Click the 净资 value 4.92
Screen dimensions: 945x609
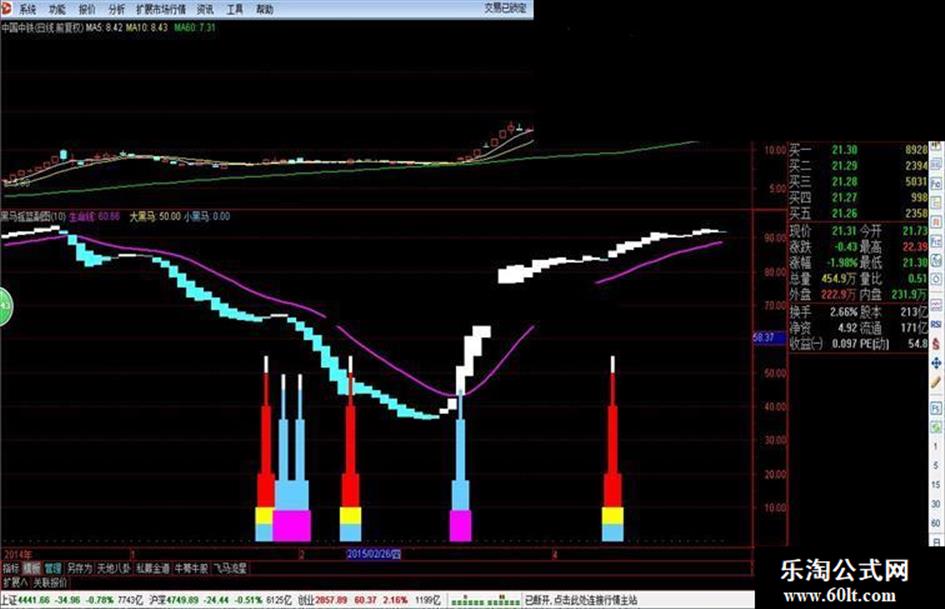click(x=847, y=328)
